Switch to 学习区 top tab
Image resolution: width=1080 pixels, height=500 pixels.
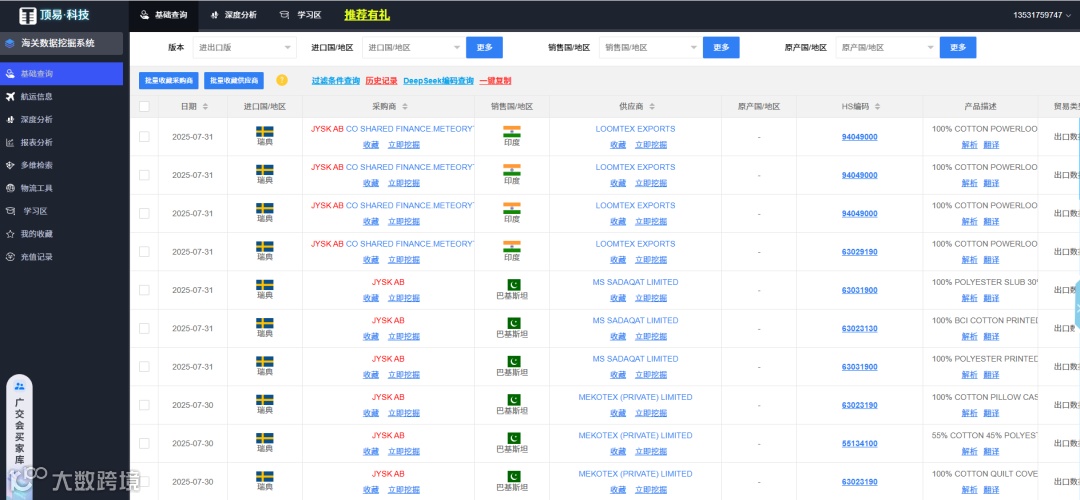pyautogui.click(x=300, y=14)
